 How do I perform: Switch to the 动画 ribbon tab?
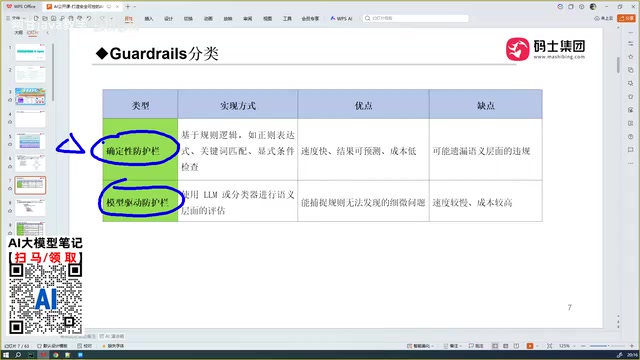[x=208, y=19]
